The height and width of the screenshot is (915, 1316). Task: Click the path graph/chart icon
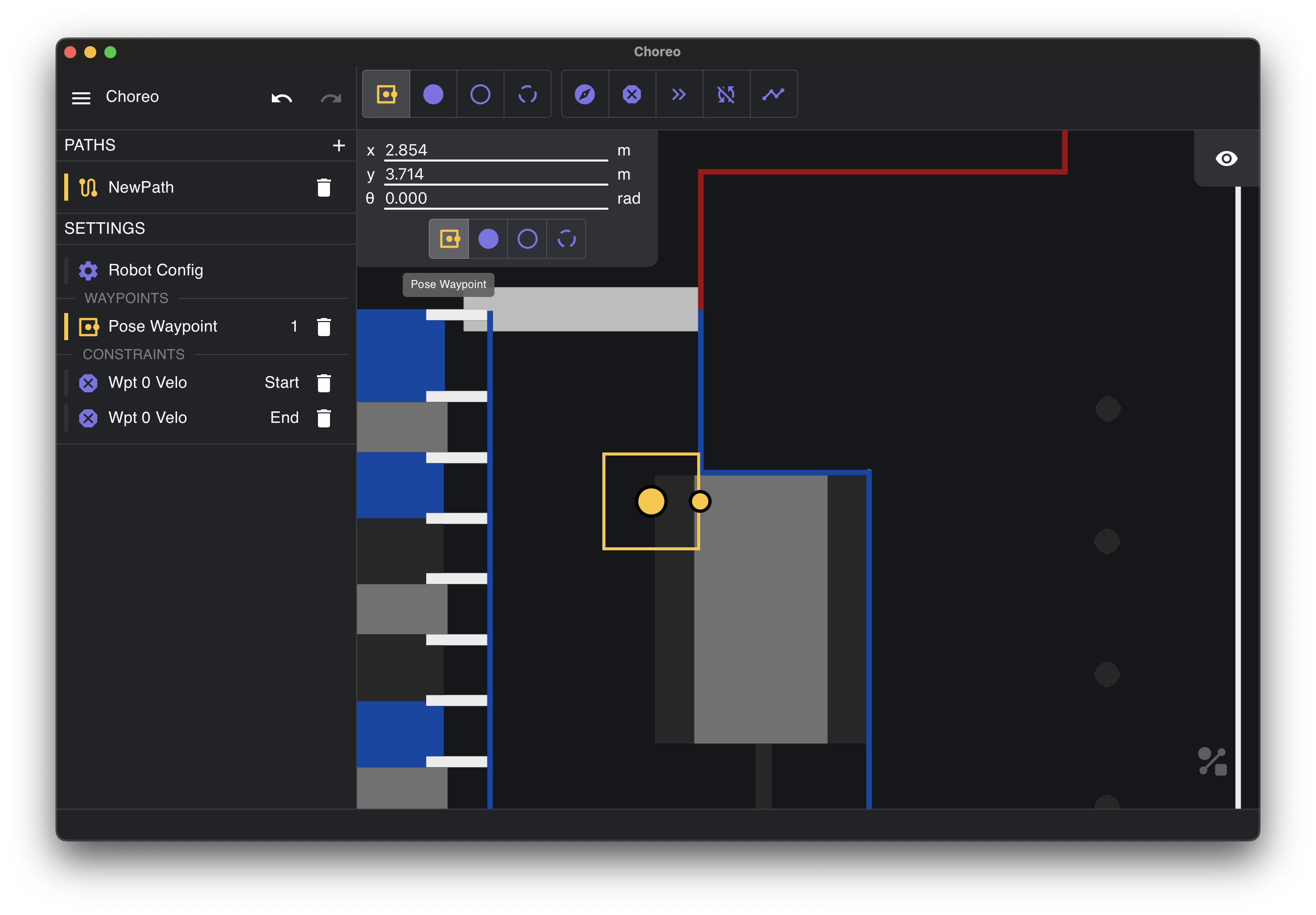click(x=774, y=94)
